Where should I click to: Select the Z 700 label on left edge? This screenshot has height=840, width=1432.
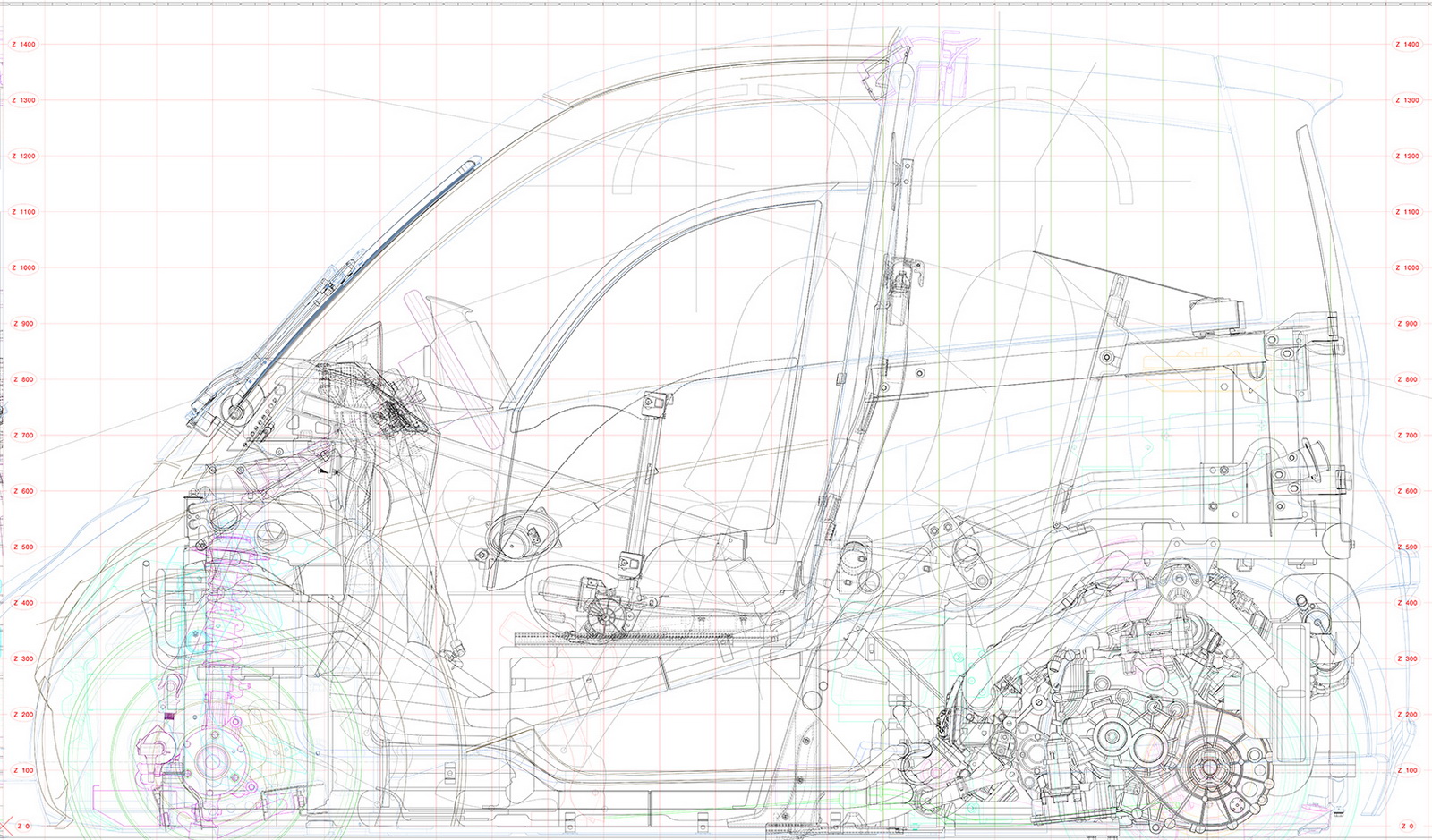(23, 436)
